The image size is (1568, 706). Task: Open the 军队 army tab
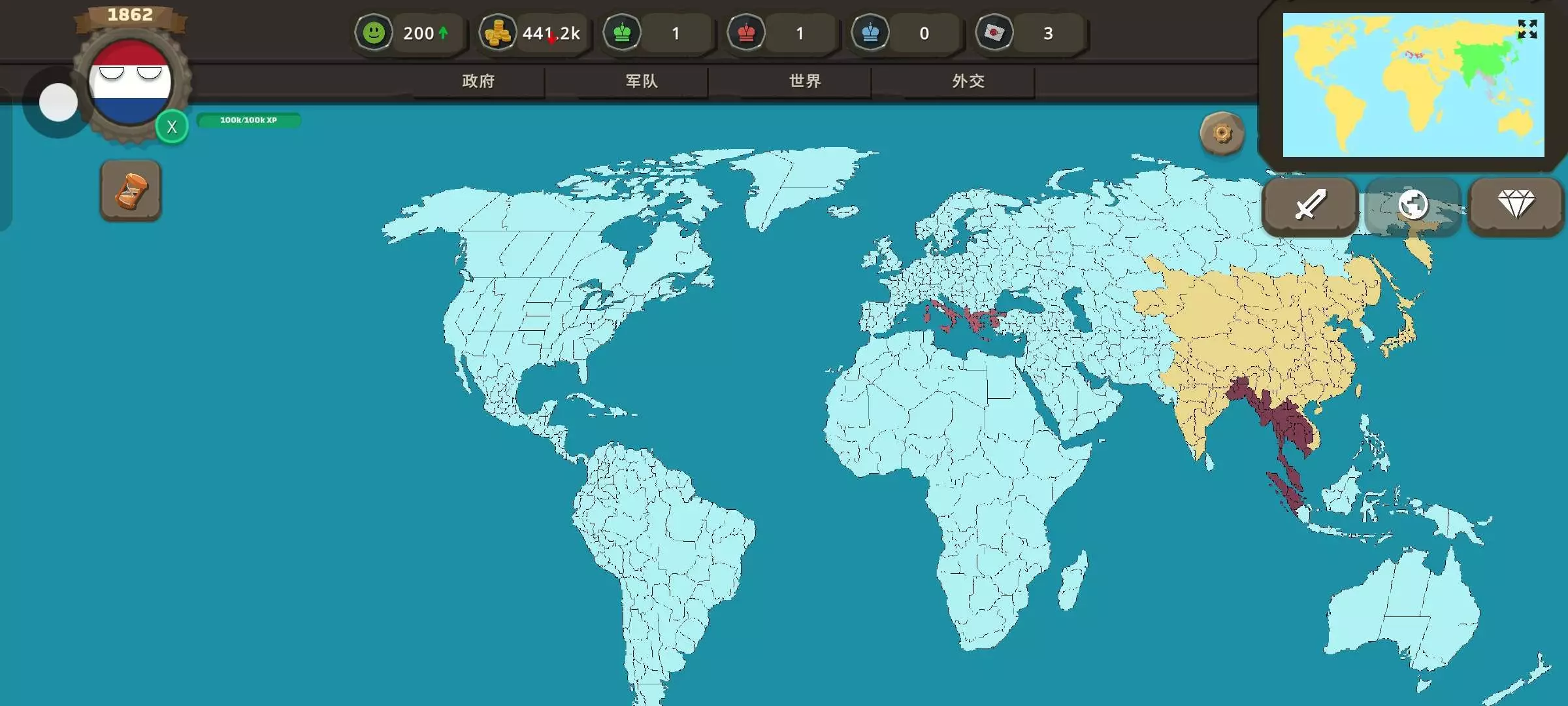(x=642, y=81)
